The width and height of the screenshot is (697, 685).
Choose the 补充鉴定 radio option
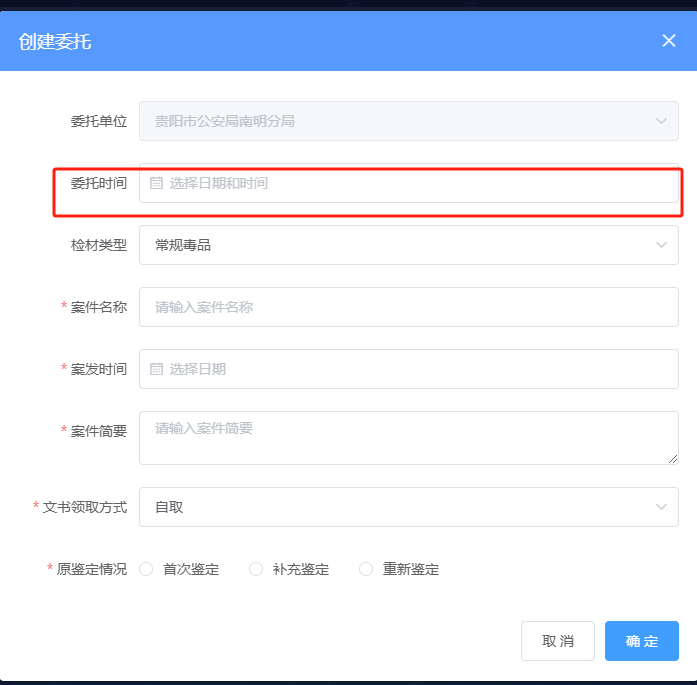[256, 569]
